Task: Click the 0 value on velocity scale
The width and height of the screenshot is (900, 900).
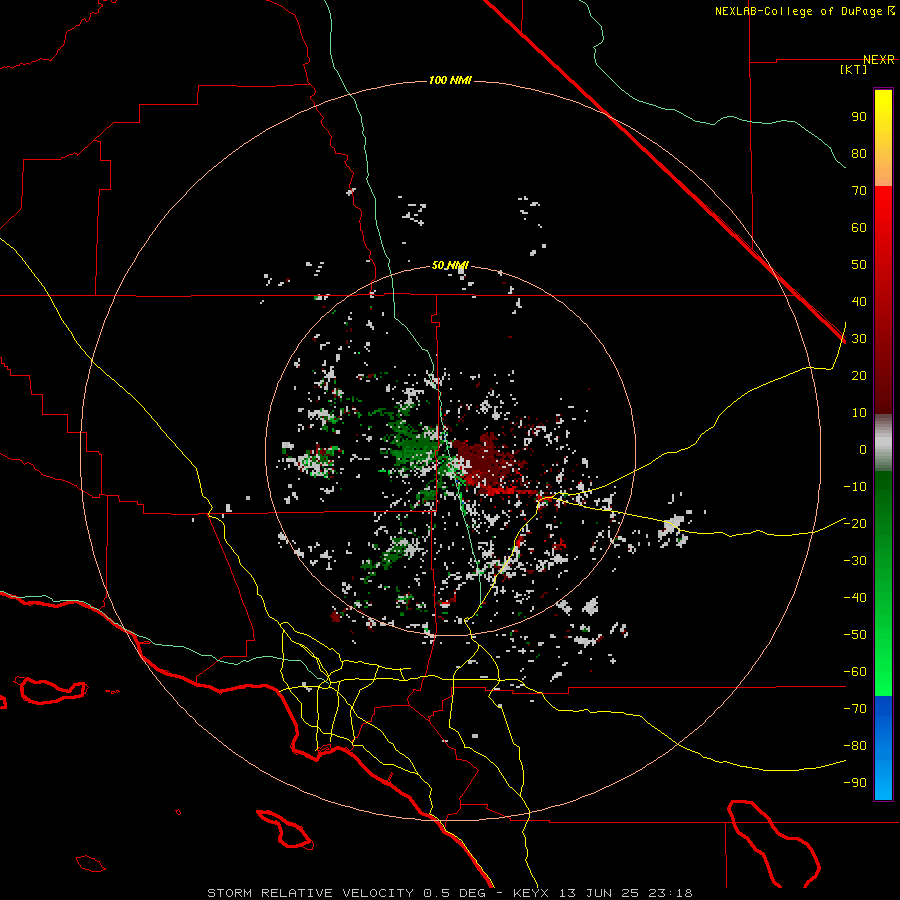Action: (x=863, y=449)
